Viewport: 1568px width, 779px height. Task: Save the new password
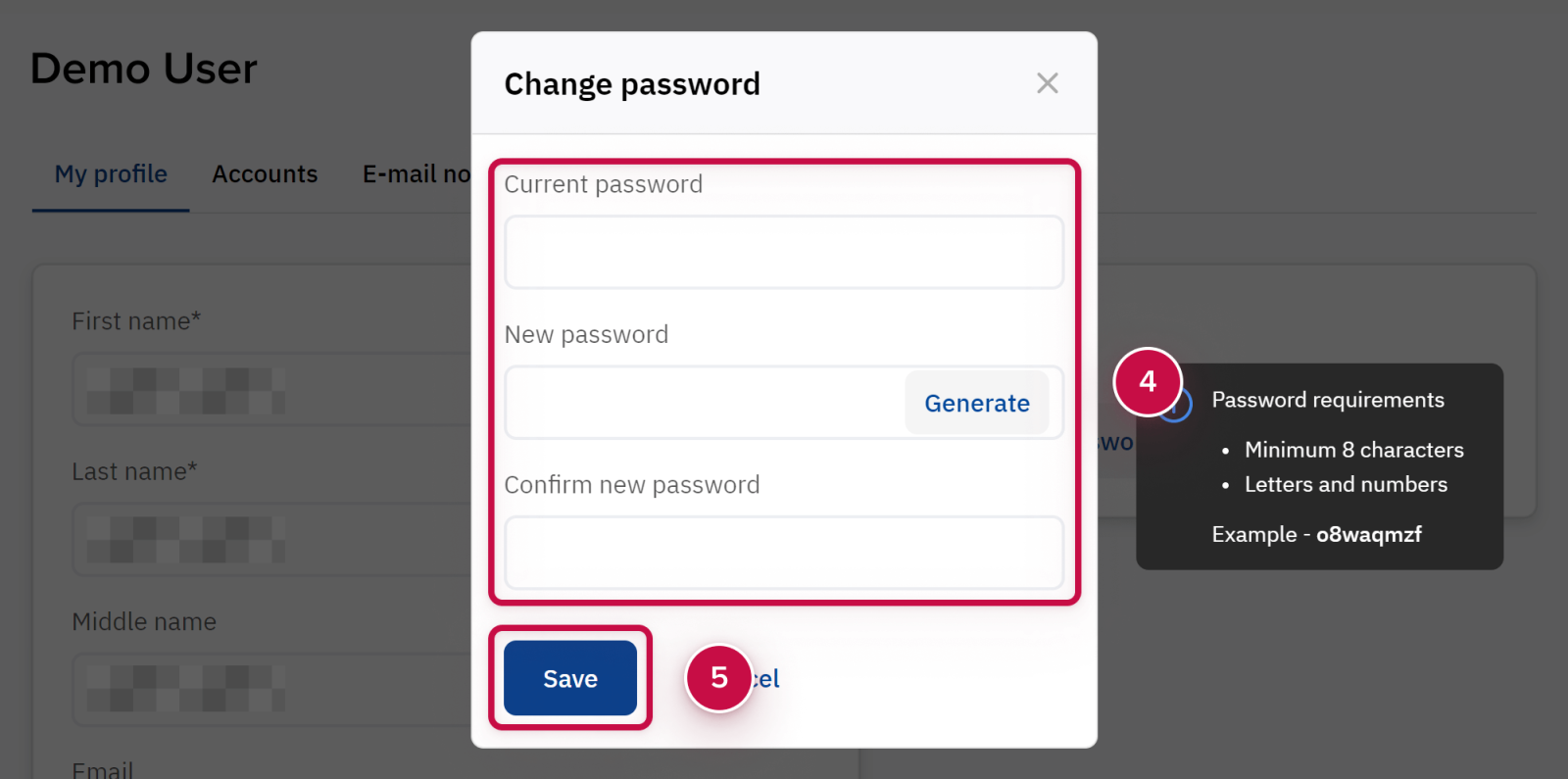click(569, 678)
